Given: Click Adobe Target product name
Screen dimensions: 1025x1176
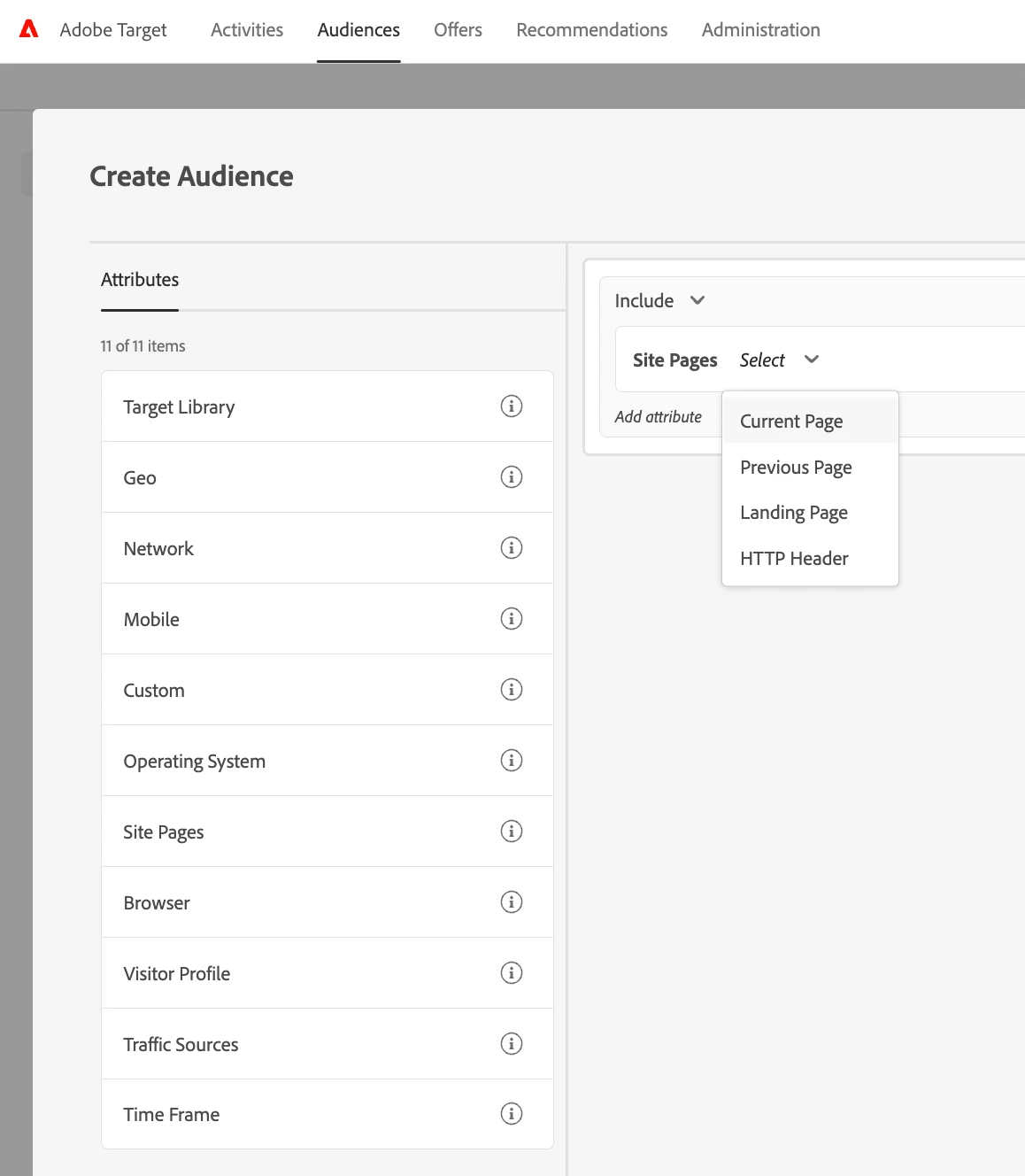Looking at the screenshot, I should 113,30.
